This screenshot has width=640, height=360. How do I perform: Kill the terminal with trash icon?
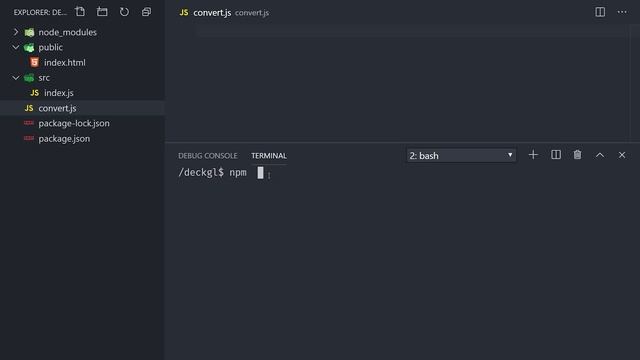(x=578, y=155)
